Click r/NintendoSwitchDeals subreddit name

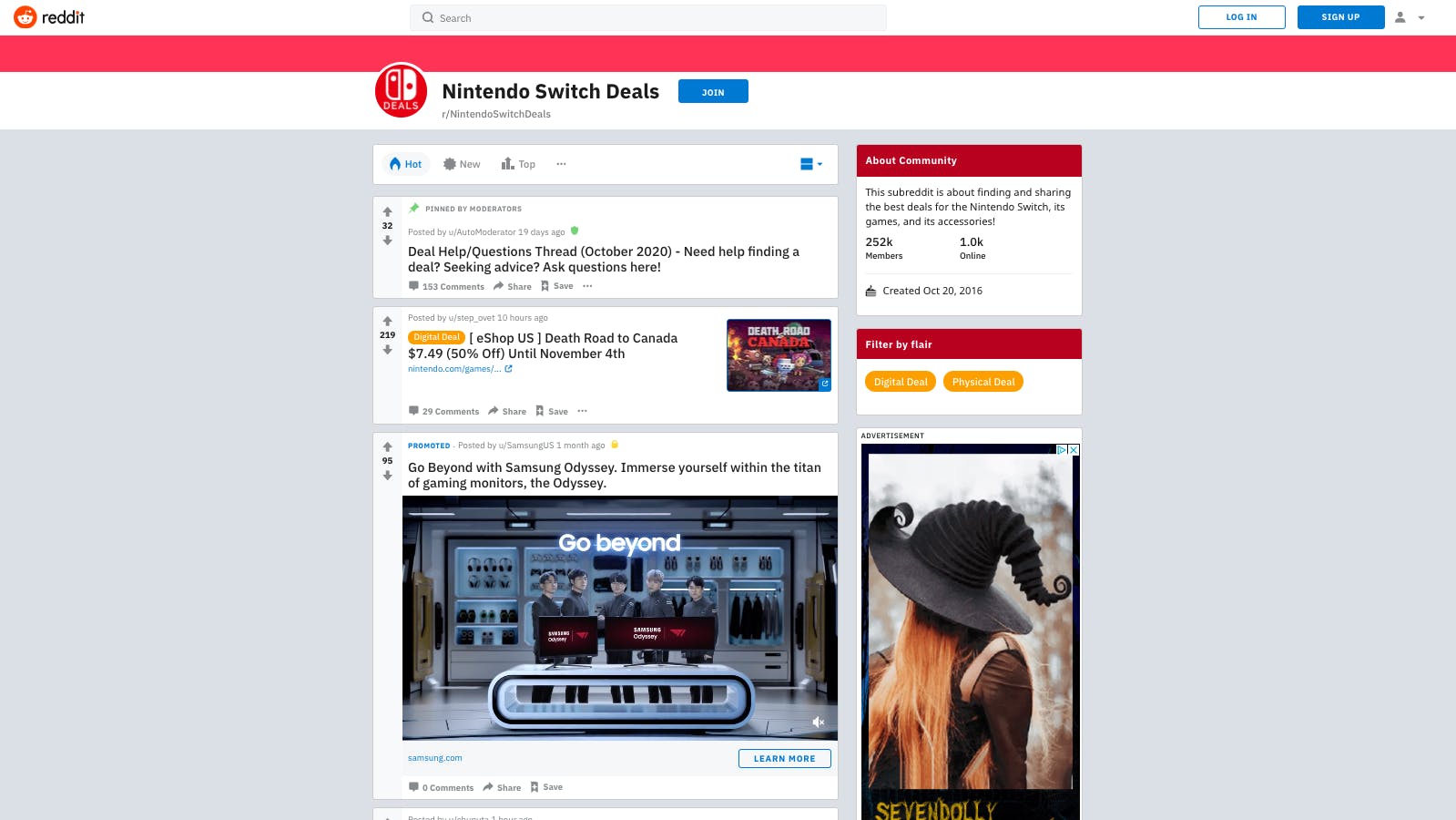coord(496,114)
